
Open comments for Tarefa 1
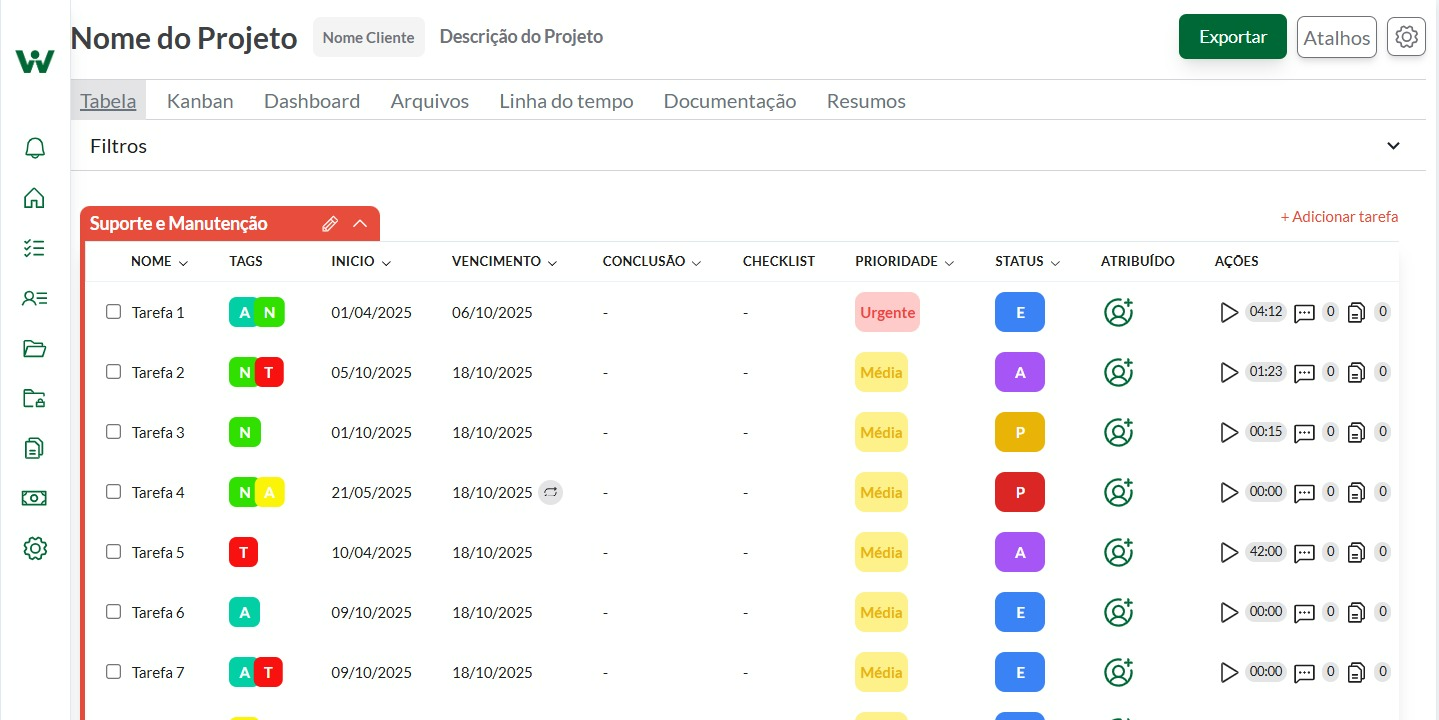point(1303,312)
